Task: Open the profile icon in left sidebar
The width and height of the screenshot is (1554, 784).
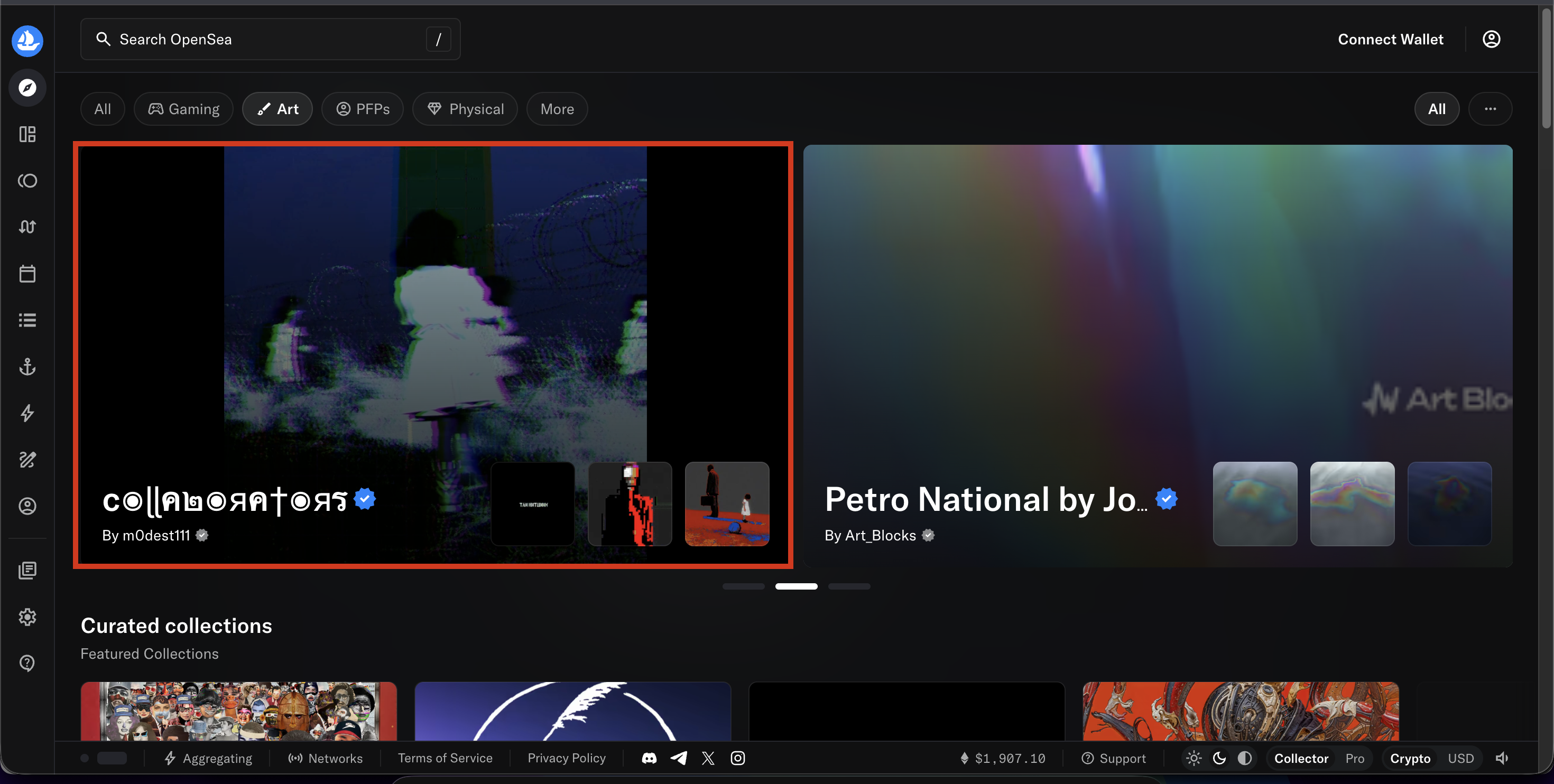Action: [x=27, y=506]
